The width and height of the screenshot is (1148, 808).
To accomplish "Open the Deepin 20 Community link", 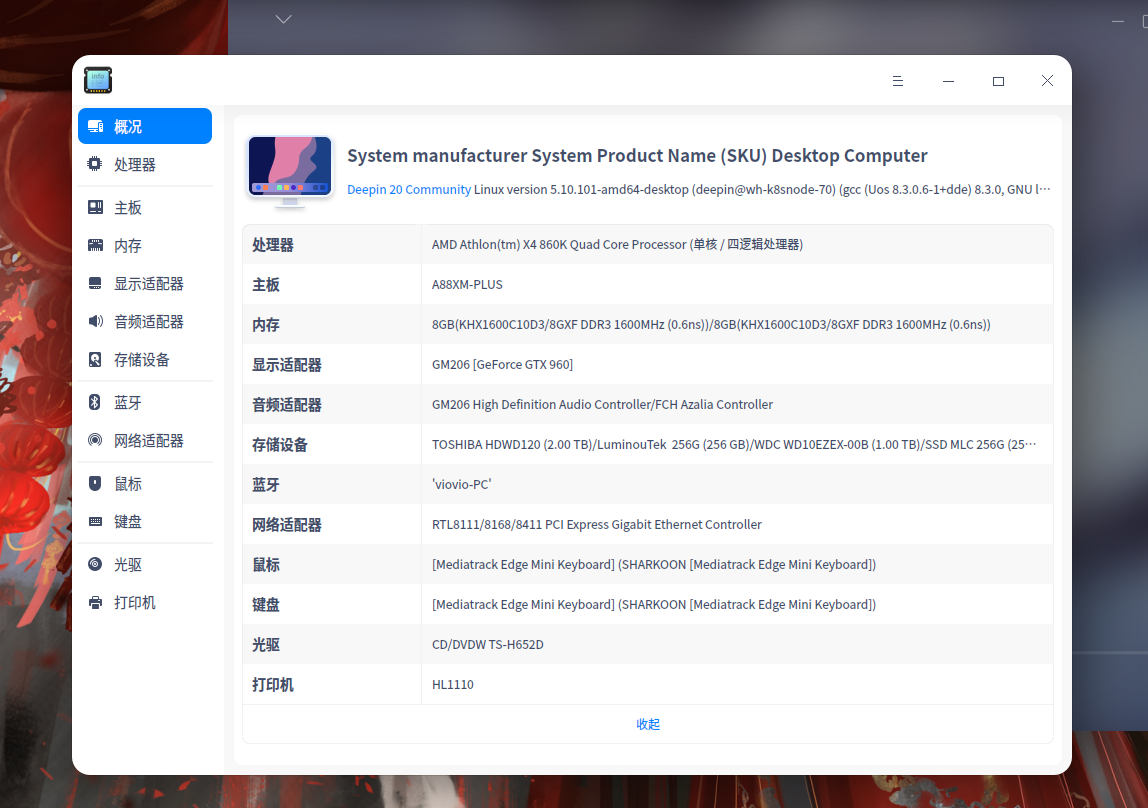I will pos(409,189).
